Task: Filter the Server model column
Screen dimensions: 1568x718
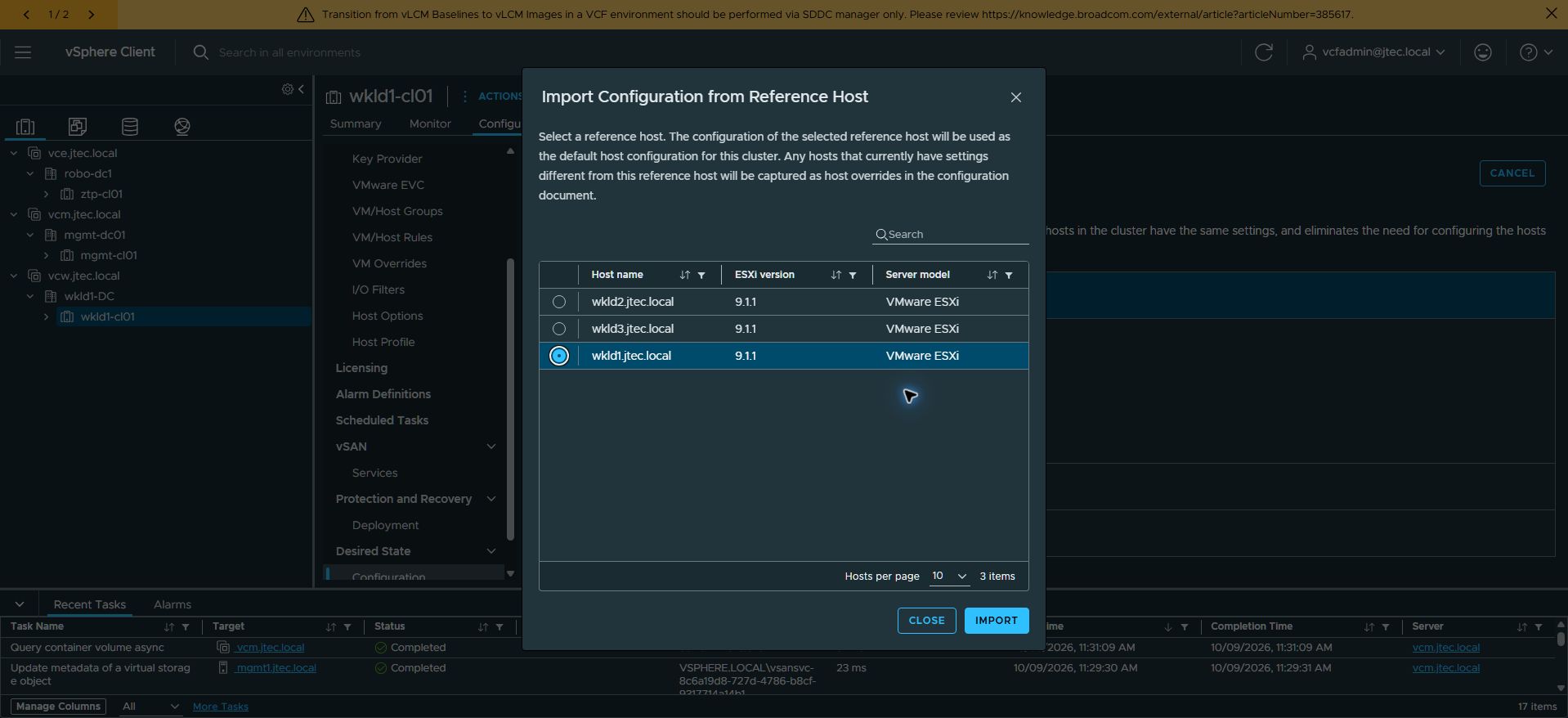Action: (x=1009, y=276)
